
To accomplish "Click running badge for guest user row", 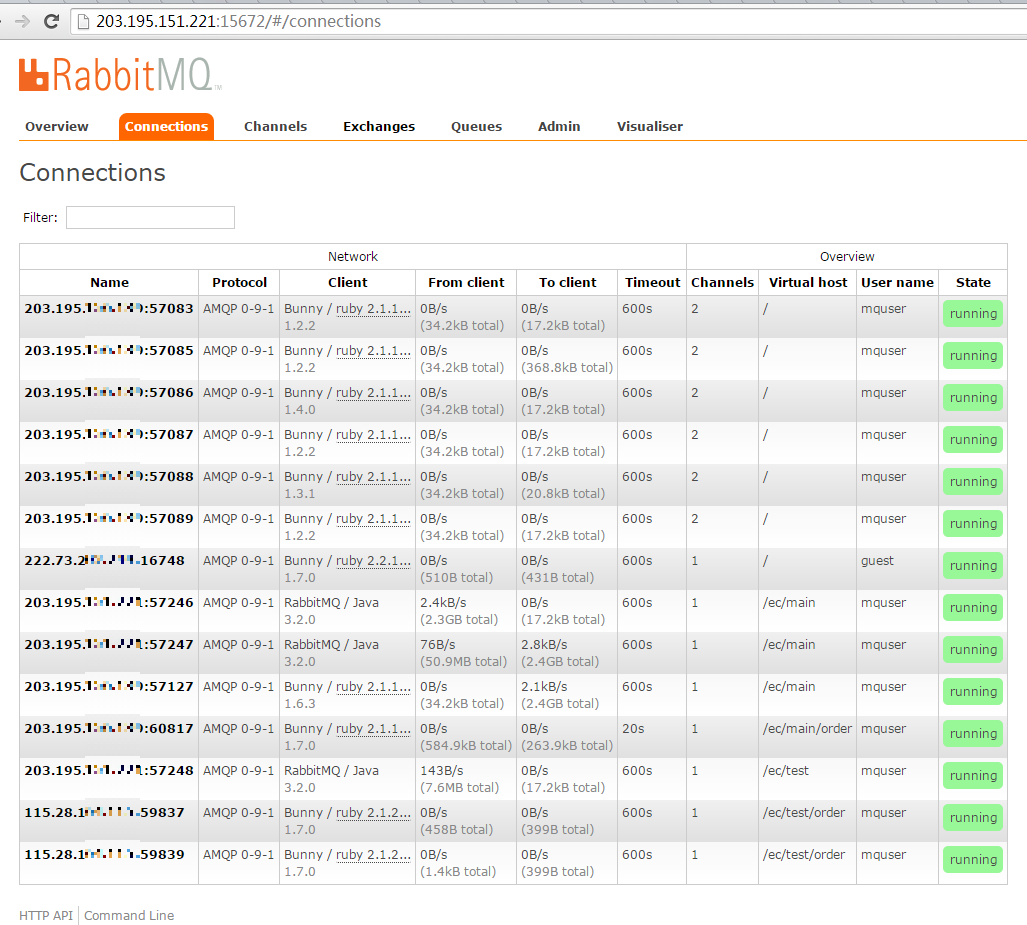I will (973, 565).
